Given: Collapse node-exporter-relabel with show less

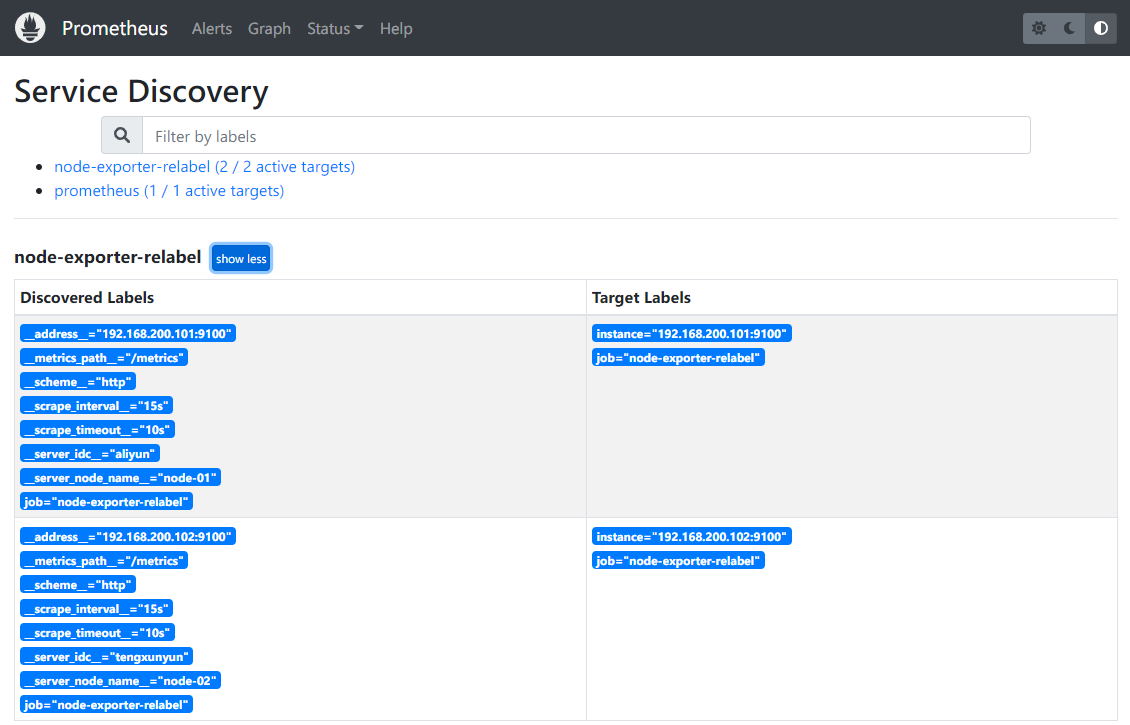Looking at the screenshot, I should click(241, 259).
